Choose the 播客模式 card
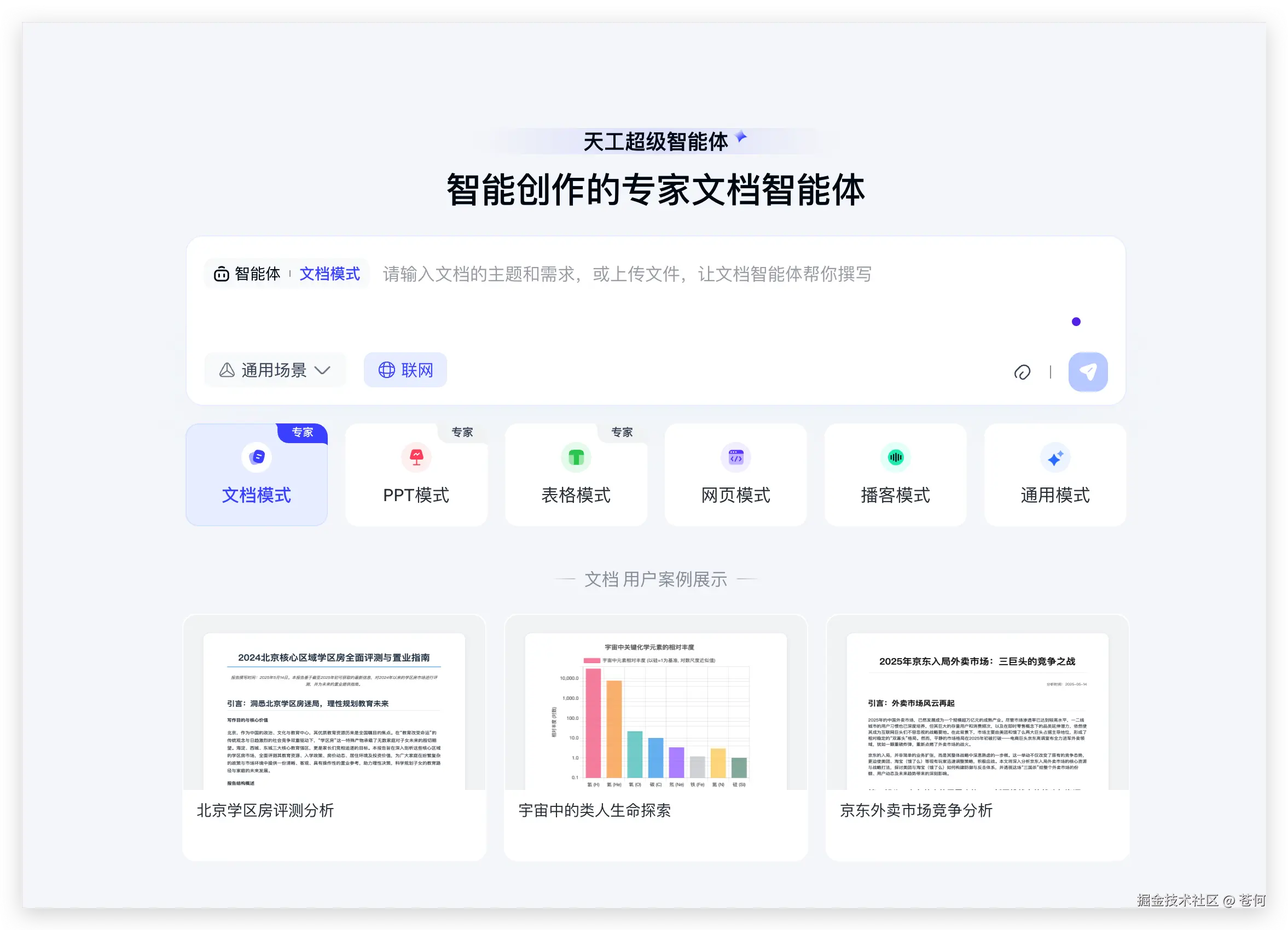This screenshot has height=930, width=1288. pyautogui.click(x=895, y=476)
